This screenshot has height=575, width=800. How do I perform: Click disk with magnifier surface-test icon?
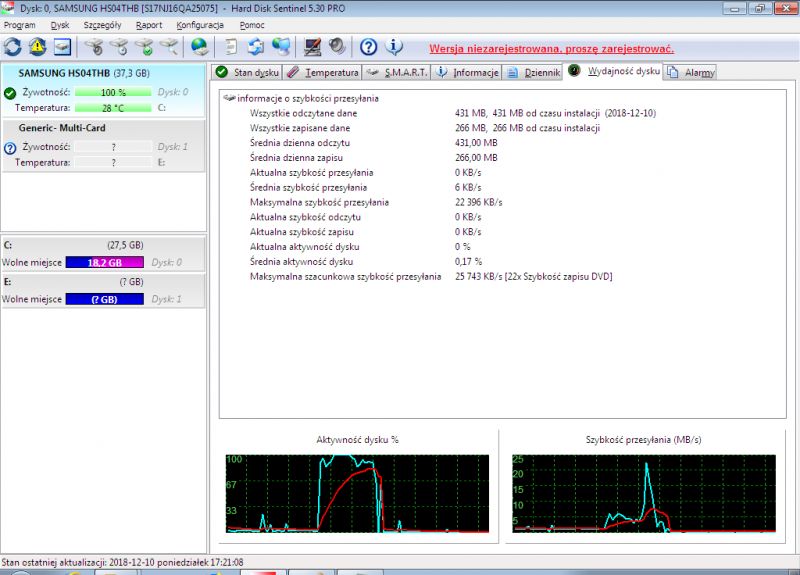pyautogui.click(x=169, y=47)
